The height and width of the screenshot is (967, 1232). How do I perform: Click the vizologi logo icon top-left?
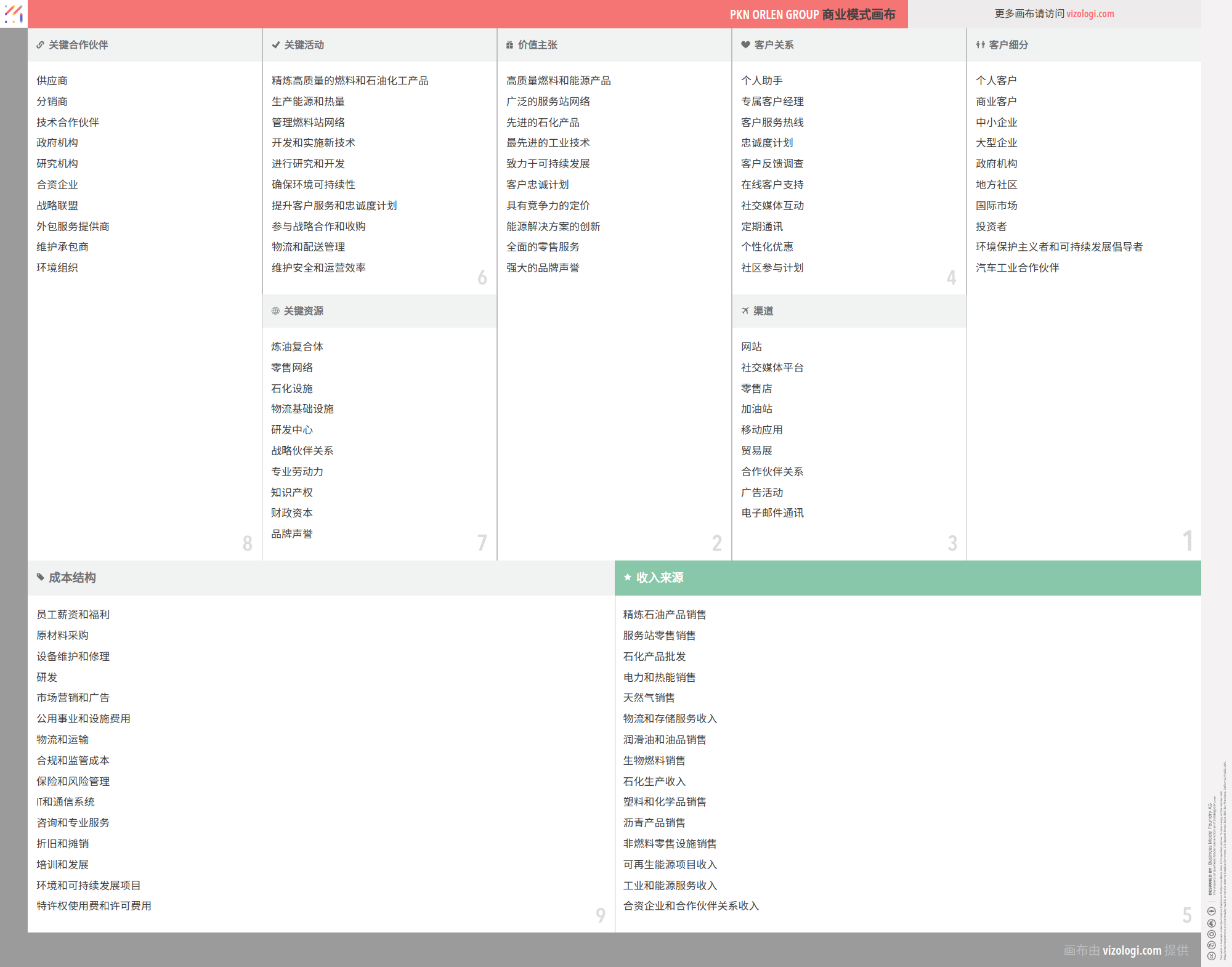click(14, 14)
